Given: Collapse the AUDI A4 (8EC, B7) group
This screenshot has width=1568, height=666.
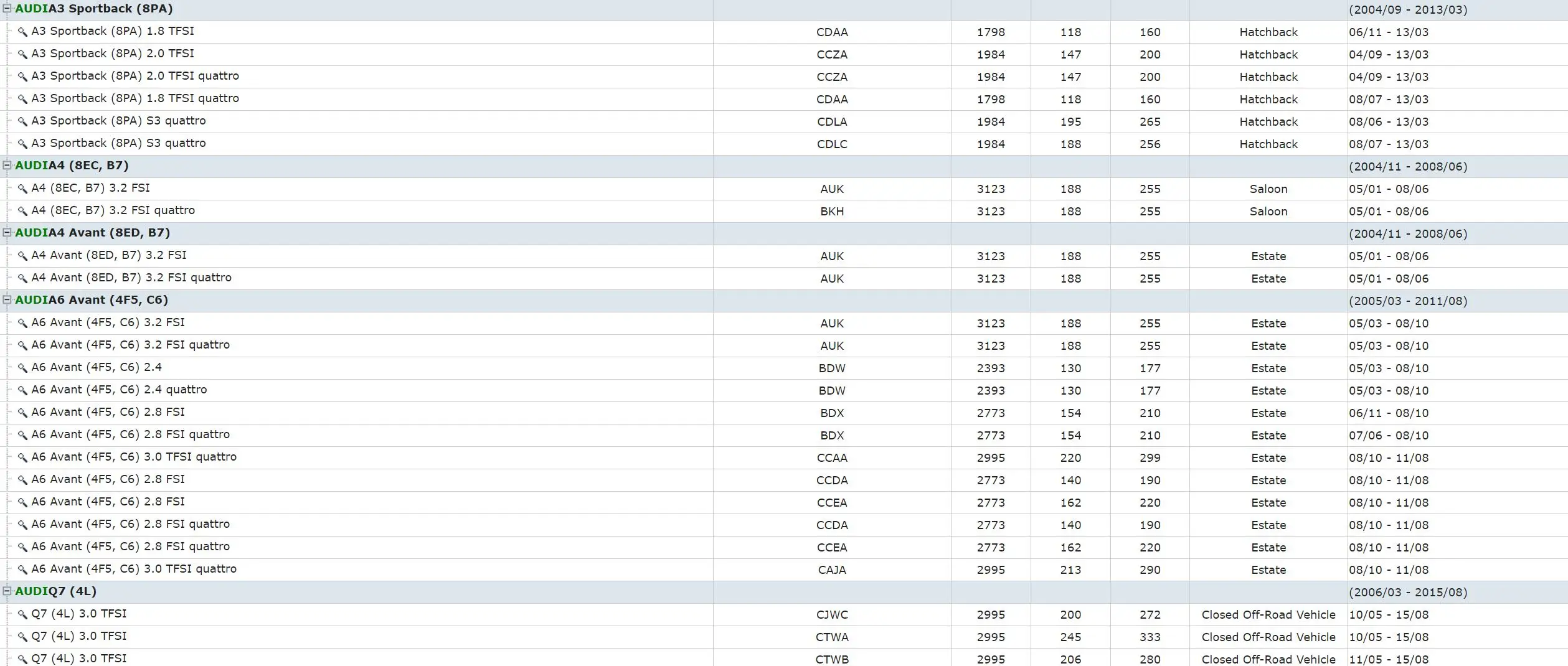Looking at the screenshot, I should (x=7, y=166).
